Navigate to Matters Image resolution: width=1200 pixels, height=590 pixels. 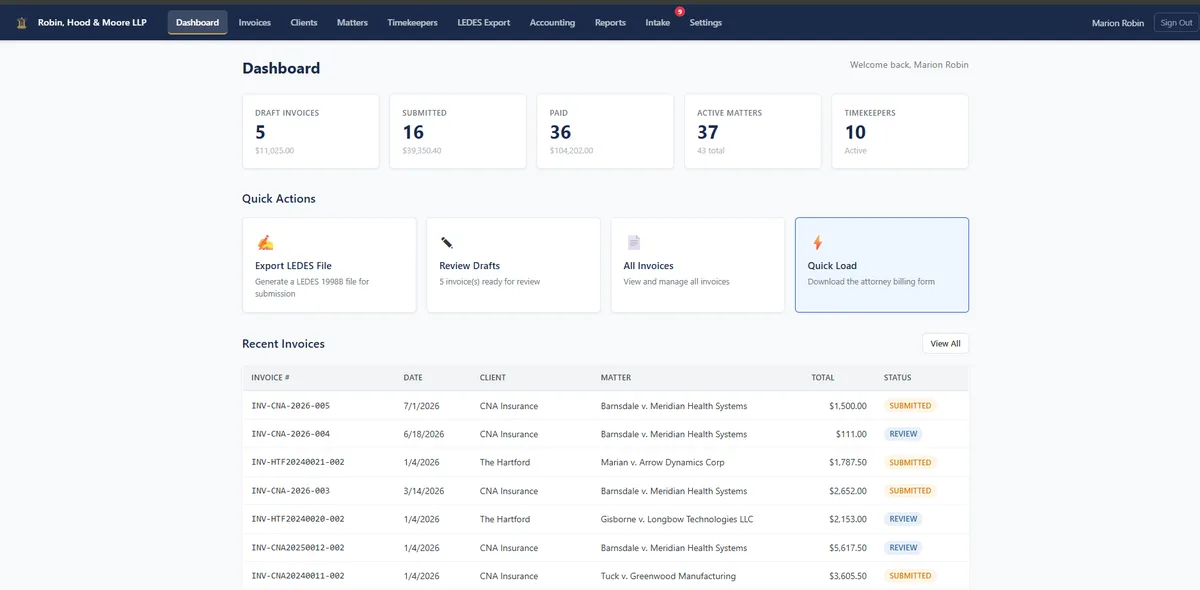352,22
